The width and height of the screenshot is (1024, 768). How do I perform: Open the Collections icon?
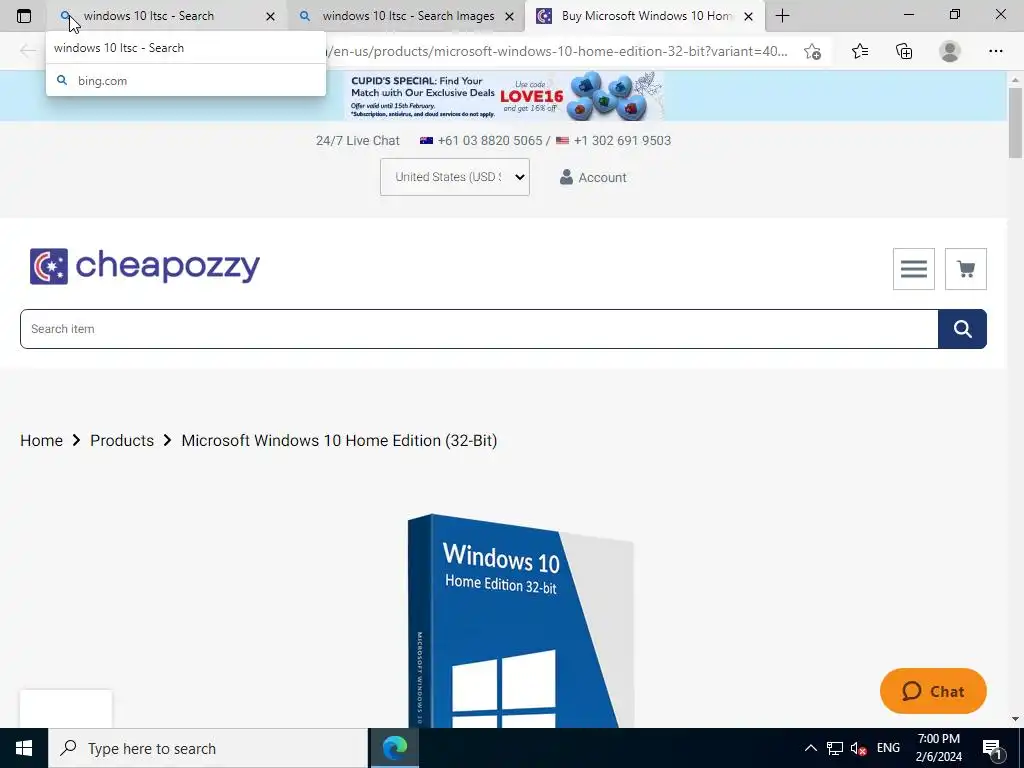(x=904, y=51)
